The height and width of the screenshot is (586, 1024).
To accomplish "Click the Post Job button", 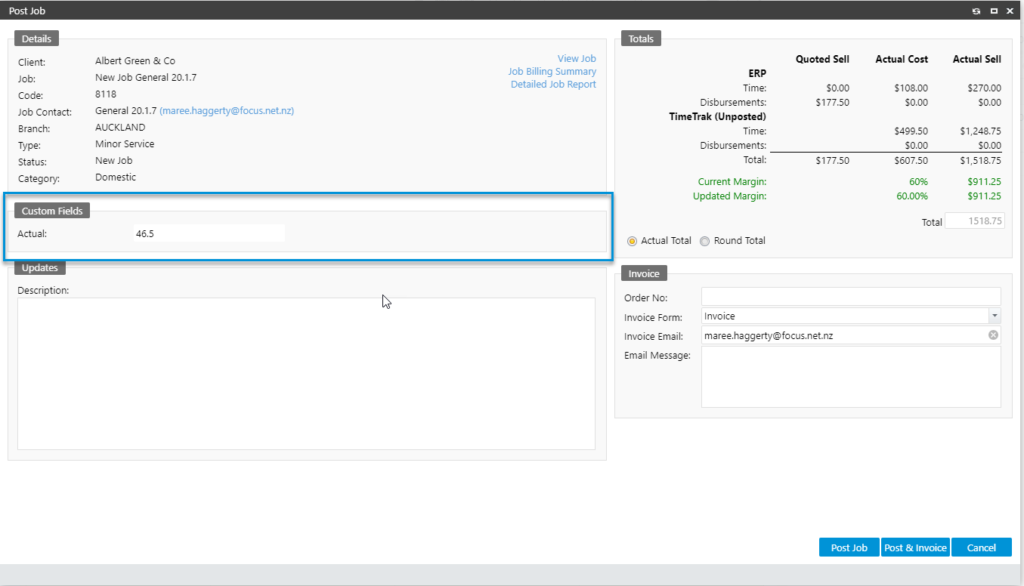I will (x=849, y=547).
